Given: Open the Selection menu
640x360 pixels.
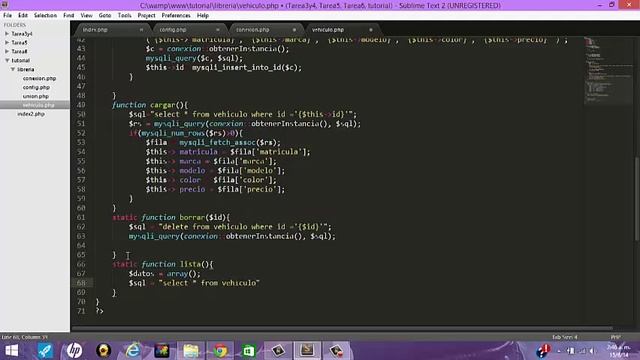Looking at the screenshot, I should point(45,16).
